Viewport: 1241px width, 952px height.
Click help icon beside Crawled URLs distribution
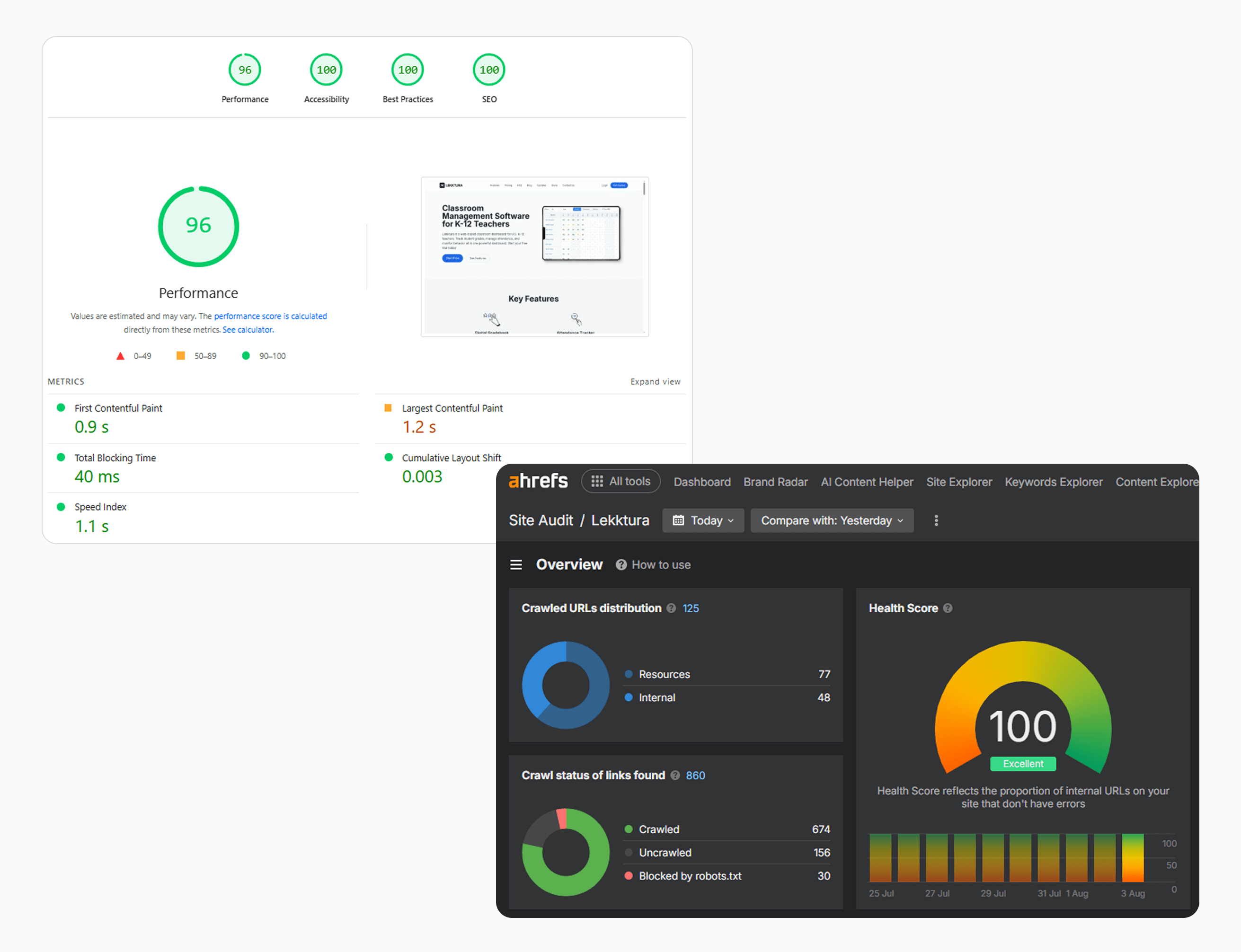(x=671, y=608)
